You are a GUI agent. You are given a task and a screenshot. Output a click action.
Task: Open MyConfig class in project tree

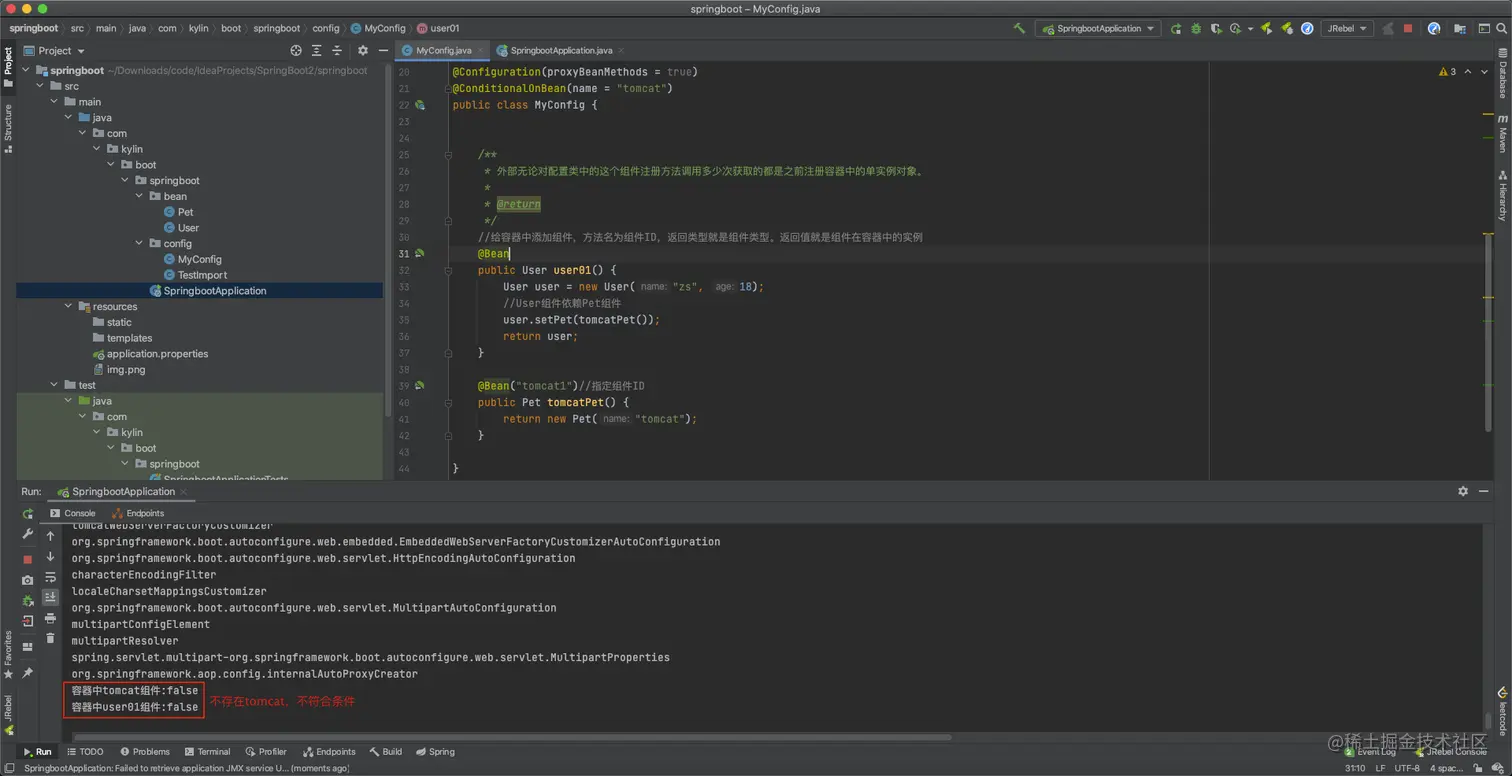click(192, 259)
